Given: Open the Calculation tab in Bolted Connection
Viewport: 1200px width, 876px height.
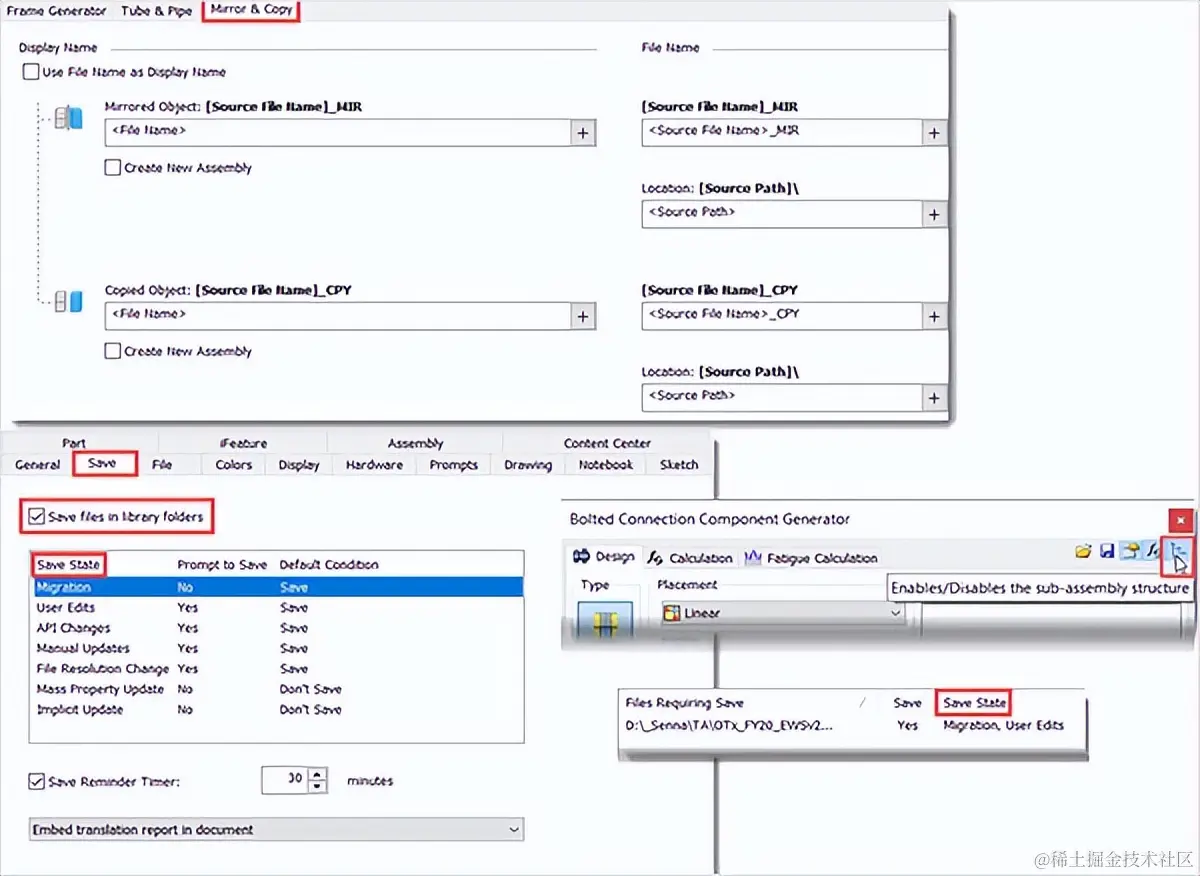Looking at the screenshot, I should (690, 558).
